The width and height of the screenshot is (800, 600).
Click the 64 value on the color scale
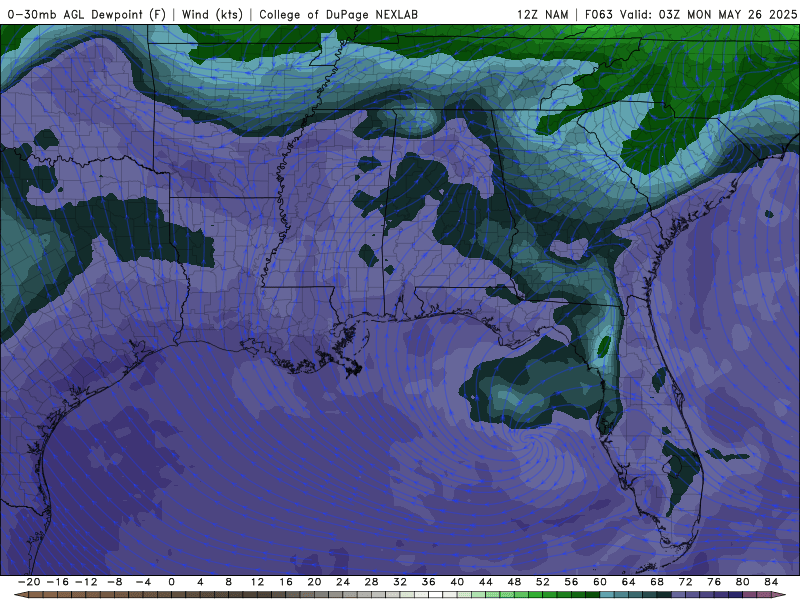[x=629, y=582]
